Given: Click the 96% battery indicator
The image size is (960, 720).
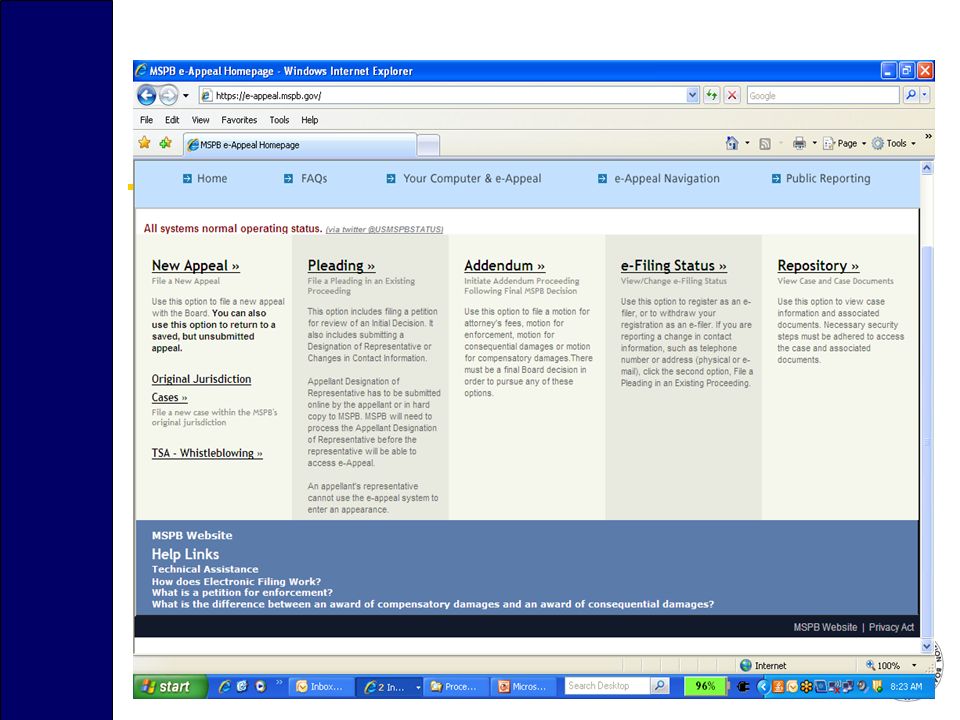Looking at the screenshot, I should tap(705, 686).
